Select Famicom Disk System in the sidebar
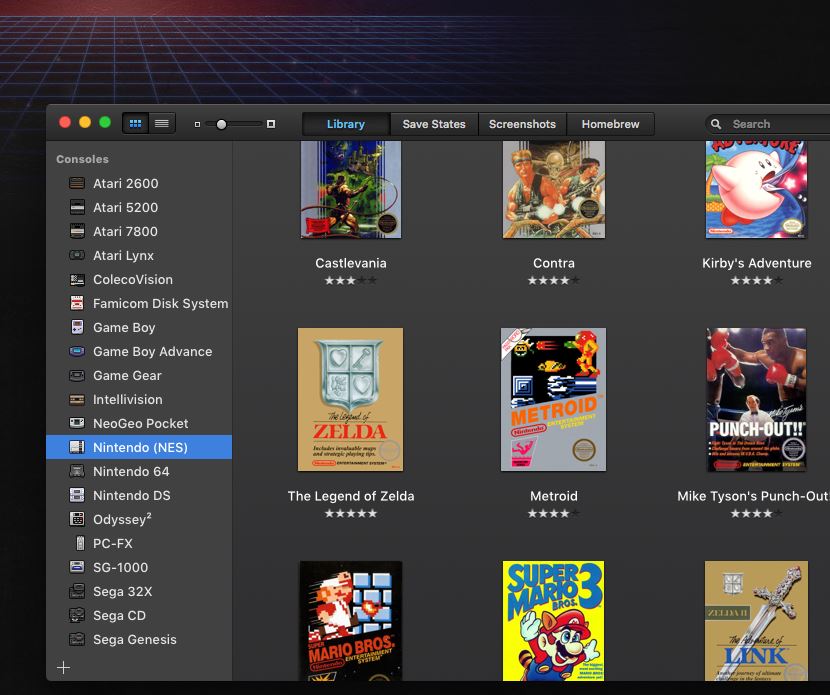The width and height of the screenshot is (830, 695). point(139,303)
